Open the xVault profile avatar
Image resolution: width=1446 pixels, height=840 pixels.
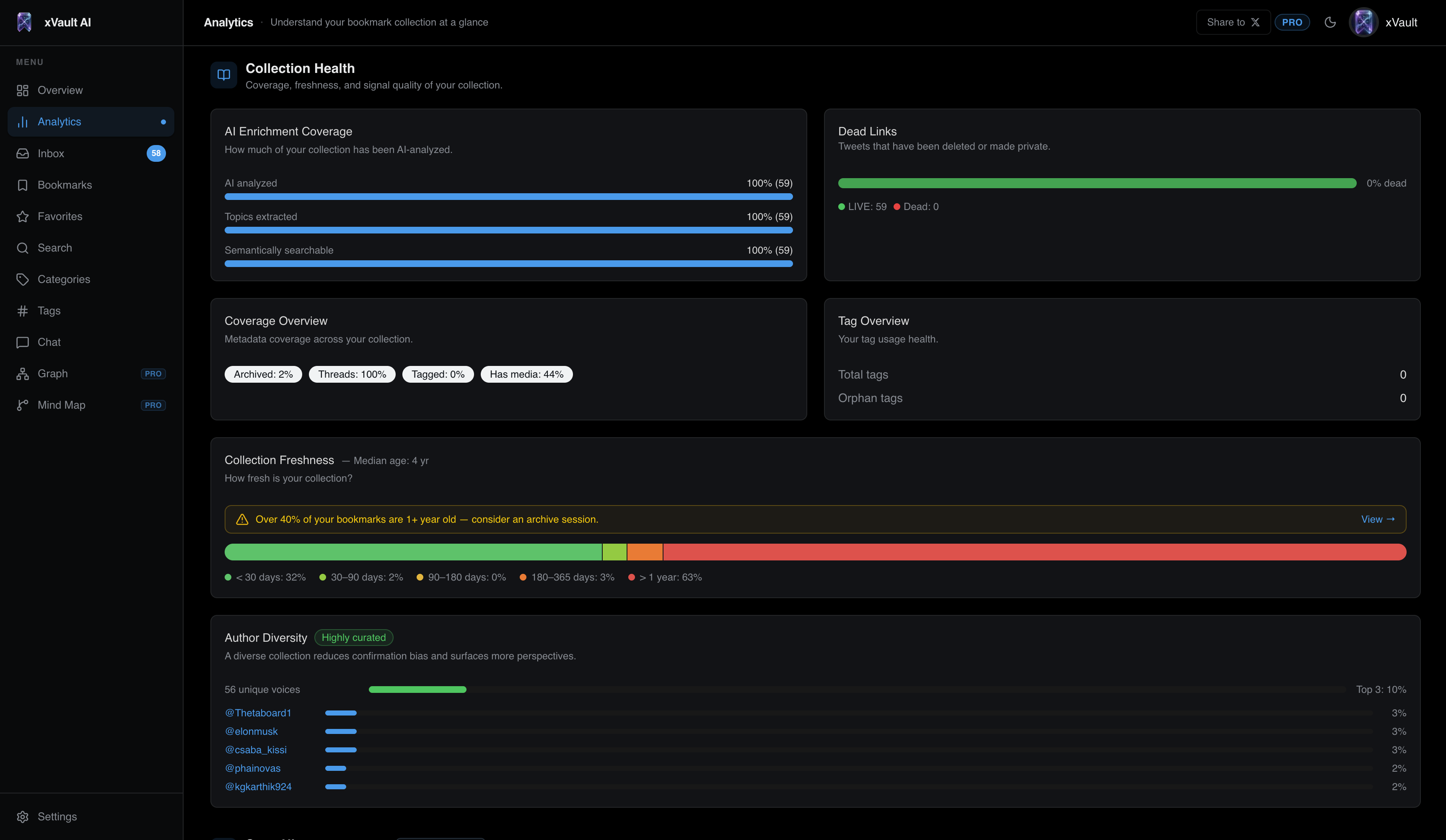point(1363,22)
